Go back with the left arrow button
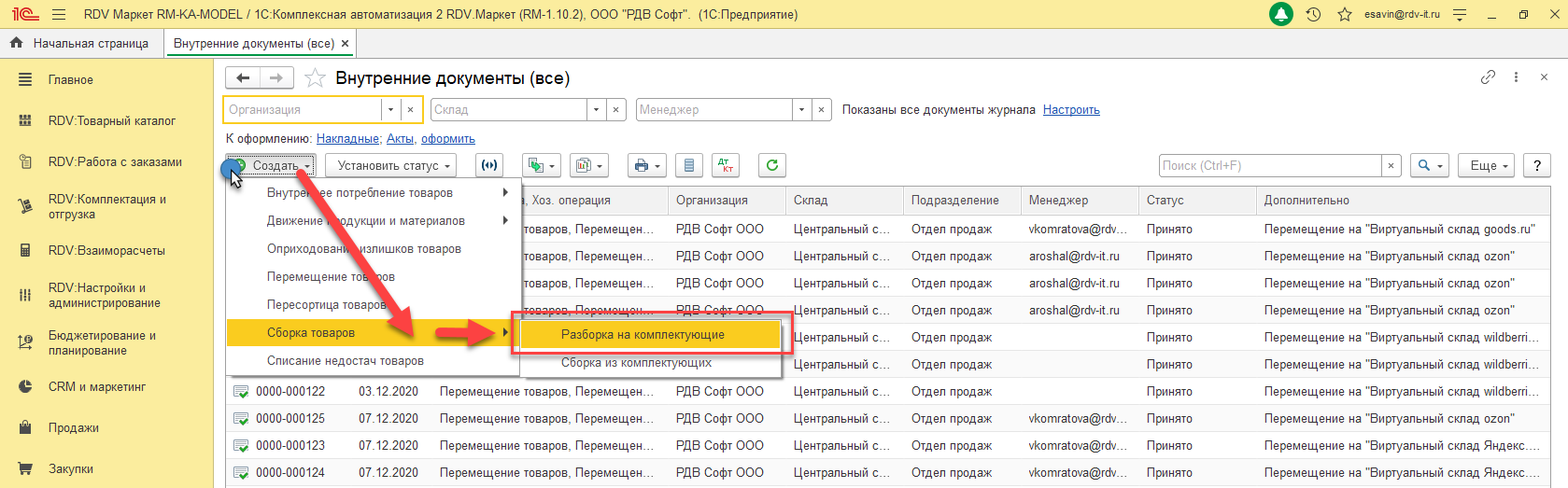This screenshot has height=488, width=1568. [x=244, y=77]
